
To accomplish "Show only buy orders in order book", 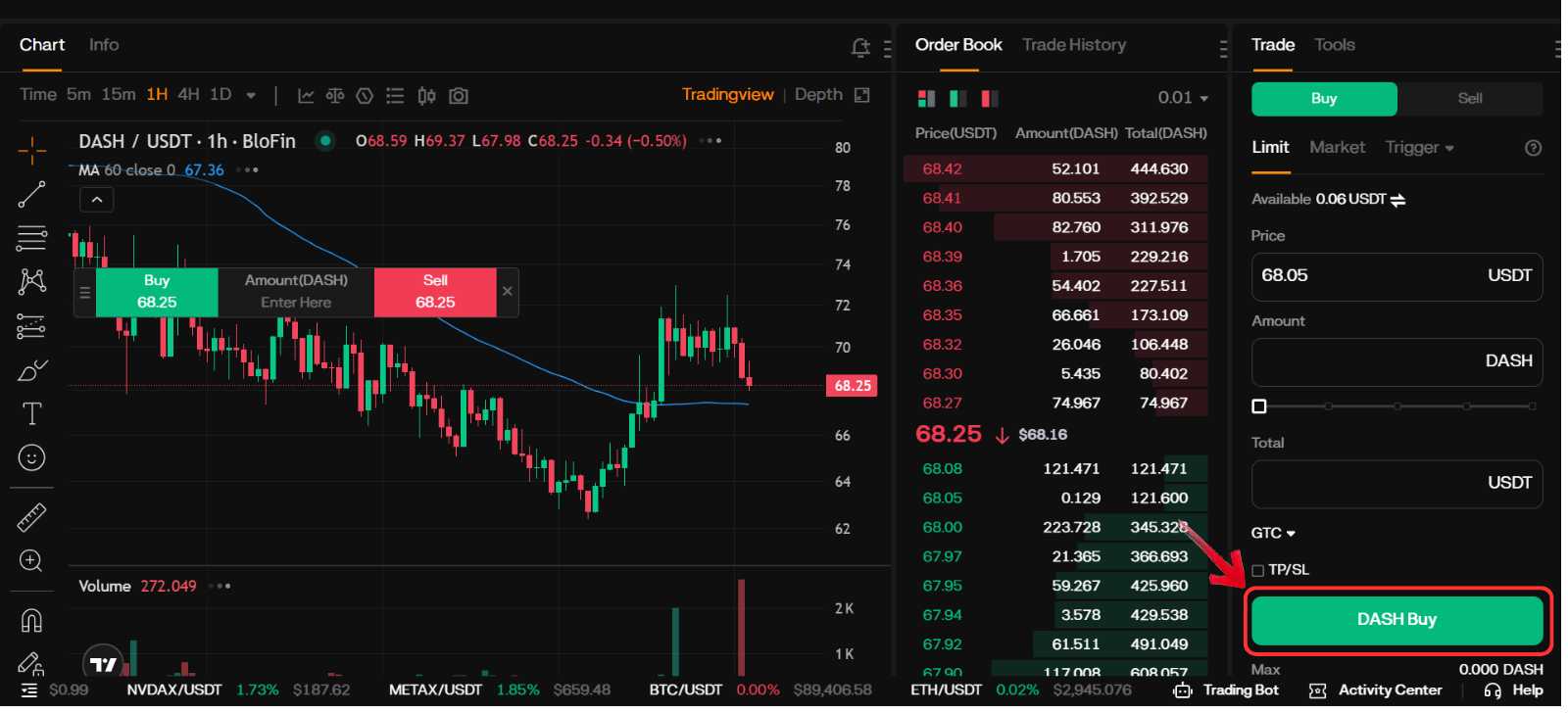I will point(958,99).
